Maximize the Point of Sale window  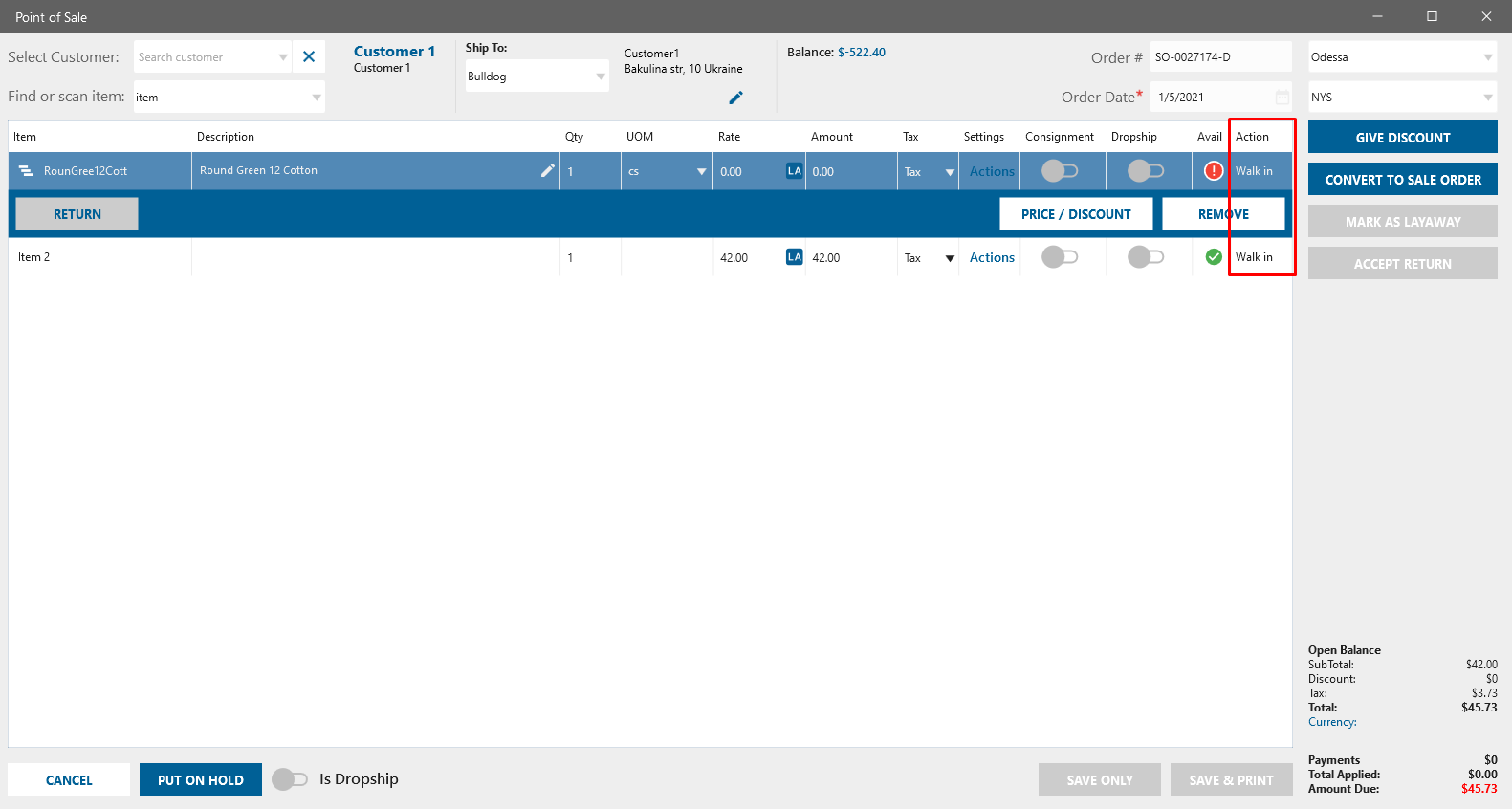click(1432, 16)
